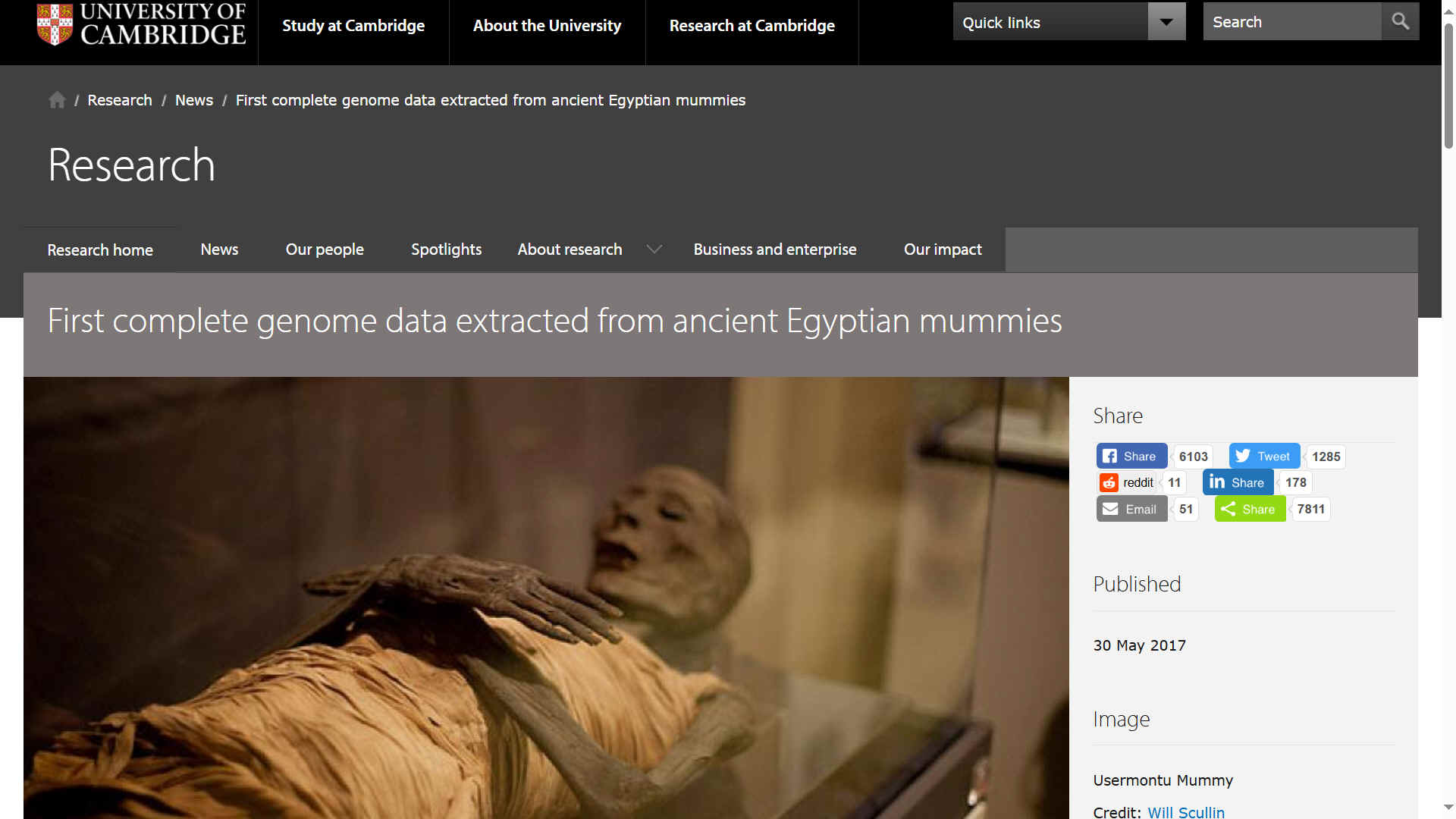Open About research tab

click(570, 249)
